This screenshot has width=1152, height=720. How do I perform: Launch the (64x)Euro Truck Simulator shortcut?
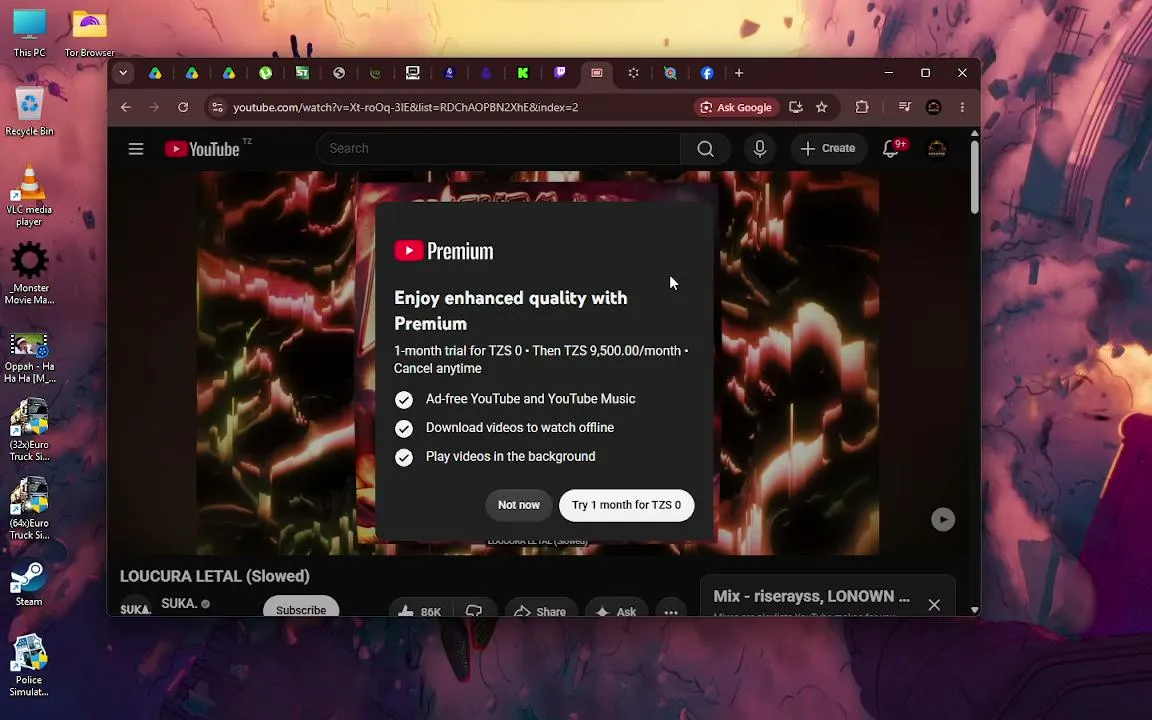pyautogui.click(x=29, y=508)
